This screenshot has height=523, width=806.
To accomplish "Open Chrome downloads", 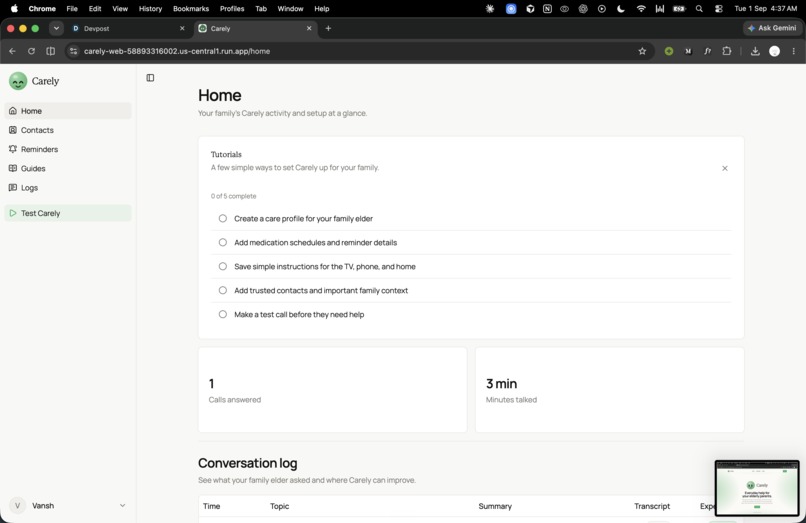I will click(755, 51).
